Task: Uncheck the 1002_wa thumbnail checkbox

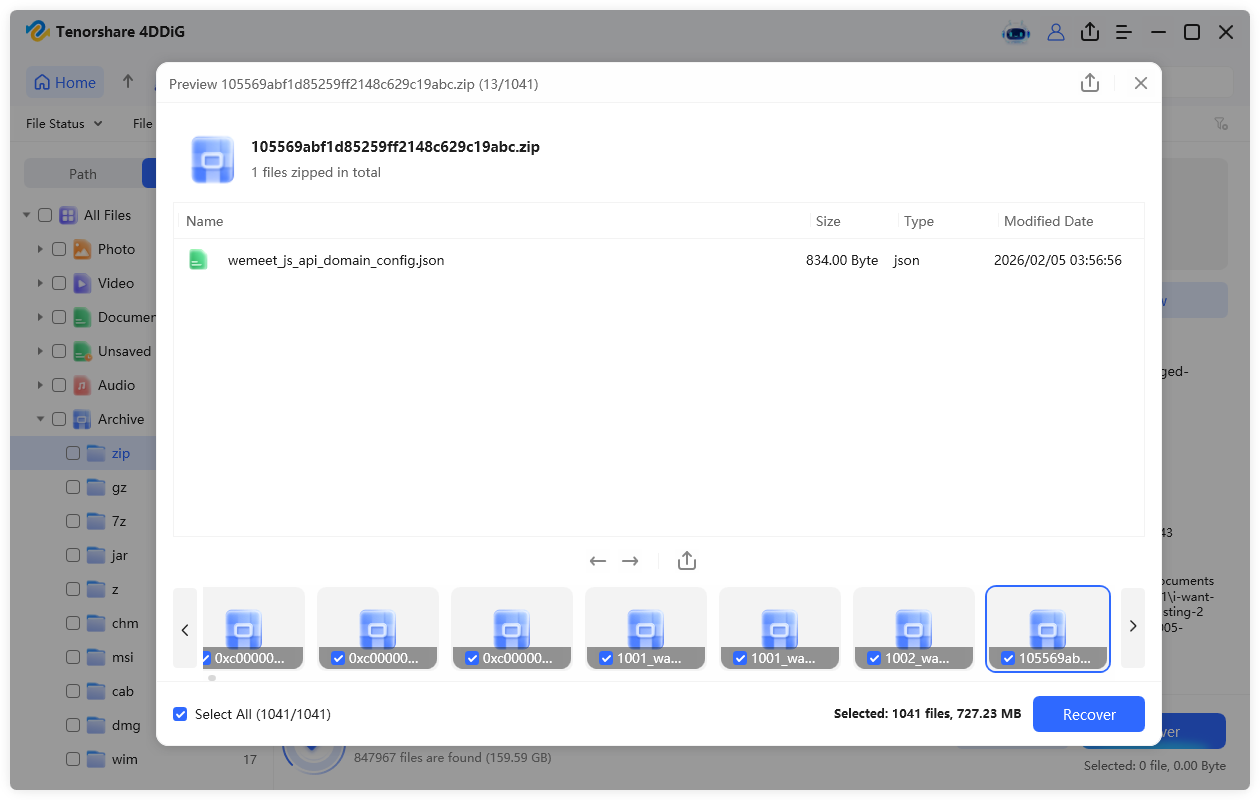Action: (x=874, y=658)
